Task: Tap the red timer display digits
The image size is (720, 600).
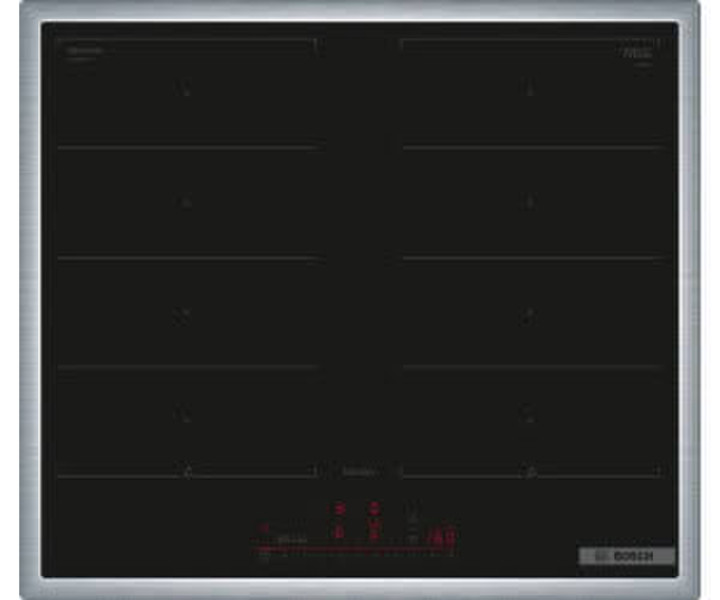Action: tap(442, 539)
